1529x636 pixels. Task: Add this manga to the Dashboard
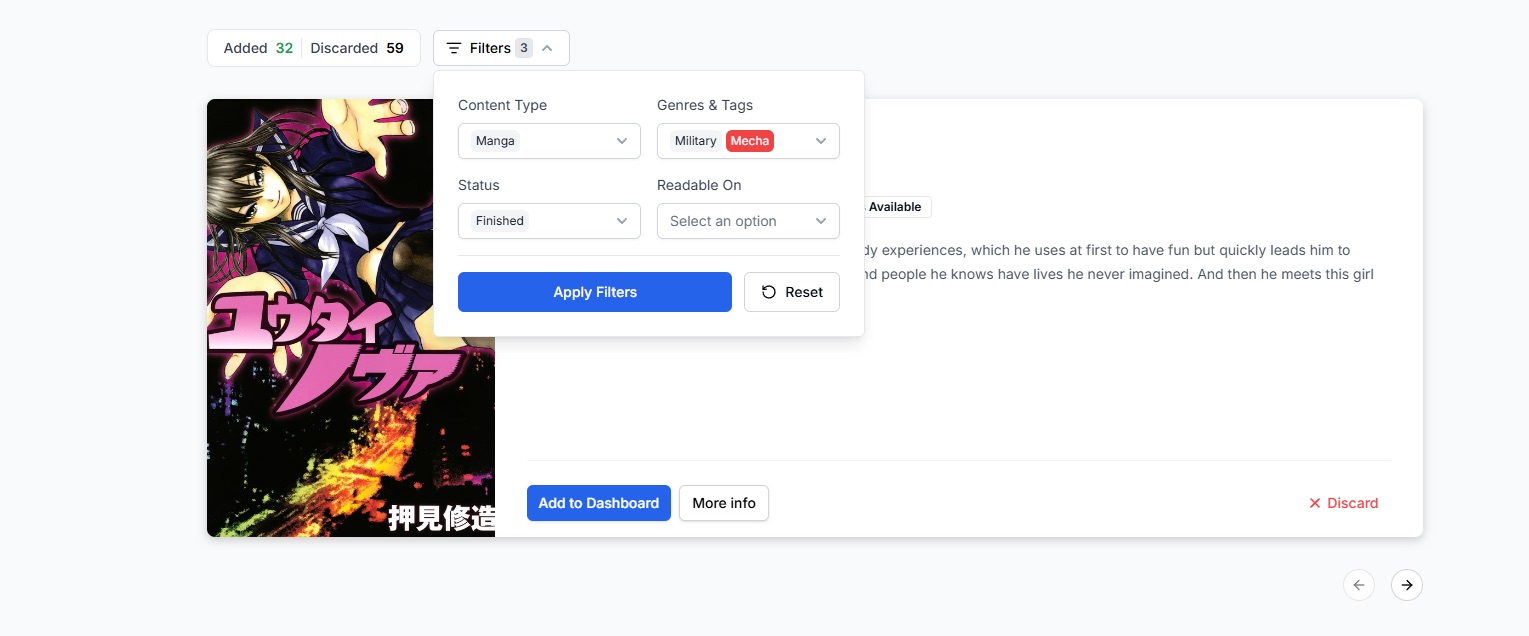(x=598, y=503)
